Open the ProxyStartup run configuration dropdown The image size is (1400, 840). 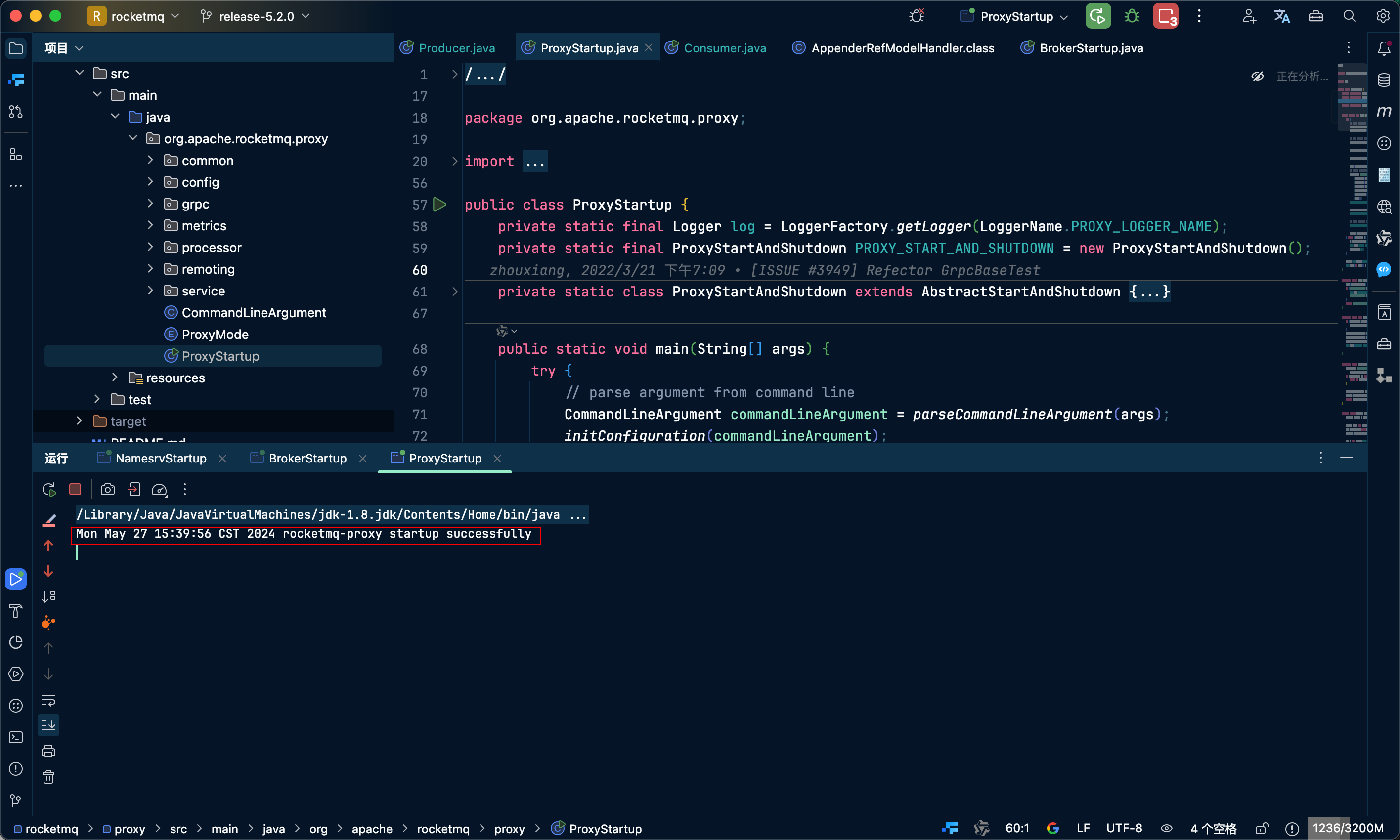[x=1014, y=16]
